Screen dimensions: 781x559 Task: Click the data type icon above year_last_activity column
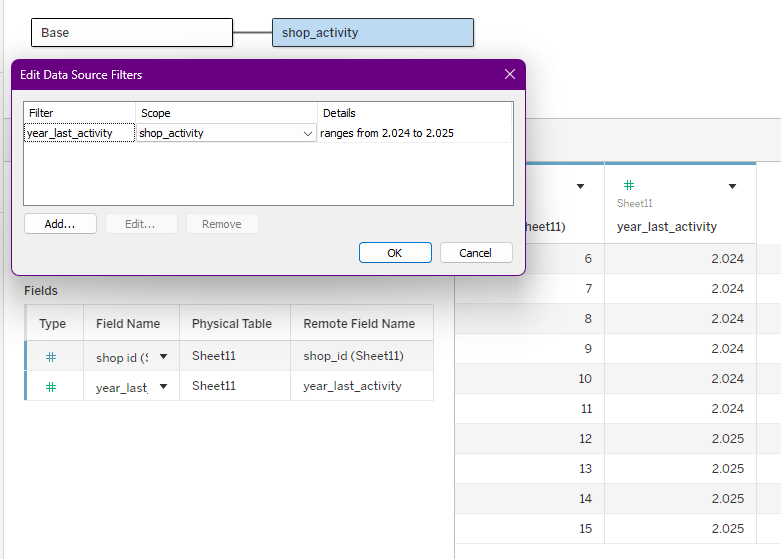[629, 185]
